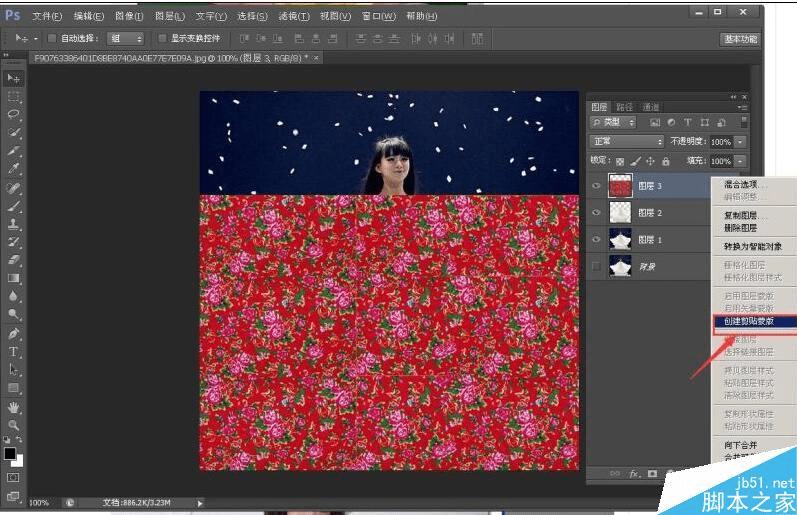This screenshot has height=515, width=797.
Task: Select the Hand tool
Action: [14, 407]
